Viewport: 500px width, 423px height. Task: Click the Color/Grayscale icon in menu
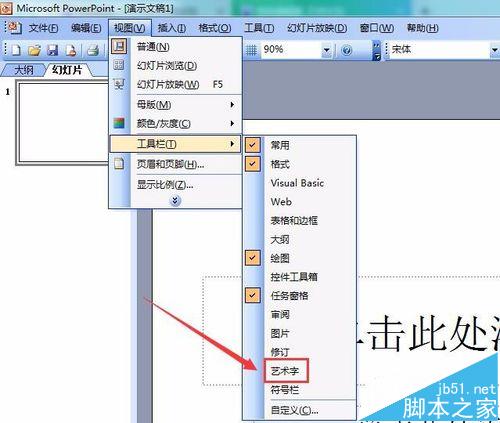119,123
